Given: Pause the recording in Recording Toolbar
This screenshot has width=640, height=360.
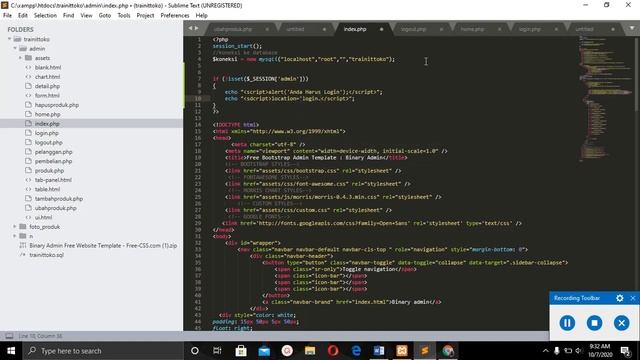Looking at the screenshot, I should coord(567,323).
